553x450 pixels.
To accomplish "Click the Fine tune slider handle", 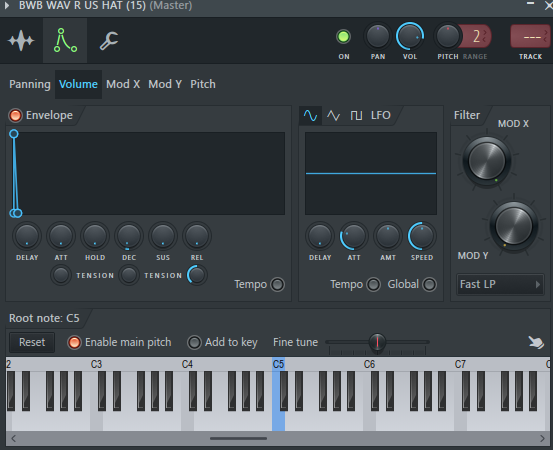I will [377, 342].
